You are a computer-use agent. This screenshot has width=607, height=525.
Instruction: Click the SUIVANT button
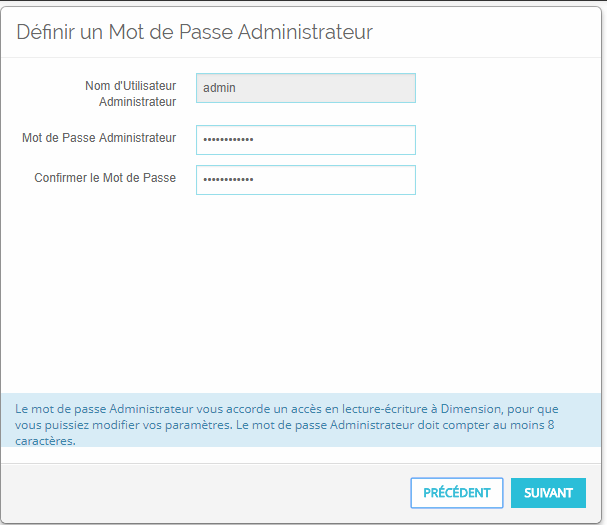click(x=548, y=493)
